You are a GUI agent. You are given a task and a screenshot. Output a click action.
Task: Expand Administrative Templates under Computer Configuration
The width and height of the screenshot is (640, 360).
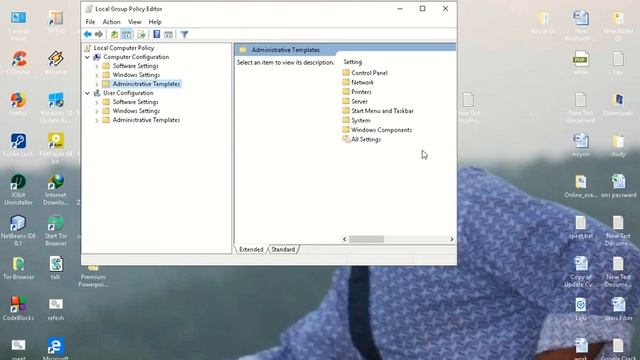[97, 84]
